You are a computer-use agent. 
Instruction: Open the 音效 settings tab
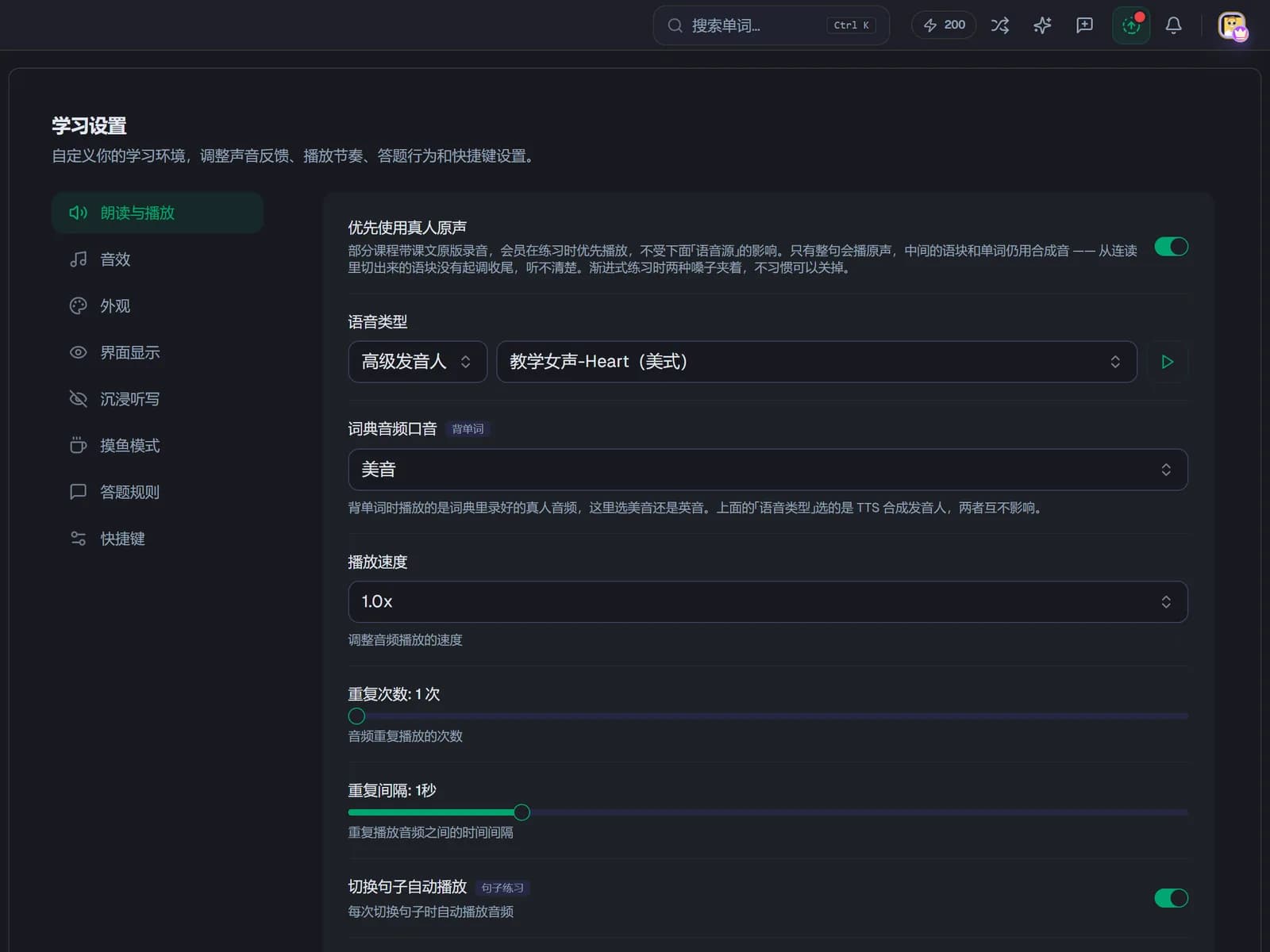(x=157, y=259)
